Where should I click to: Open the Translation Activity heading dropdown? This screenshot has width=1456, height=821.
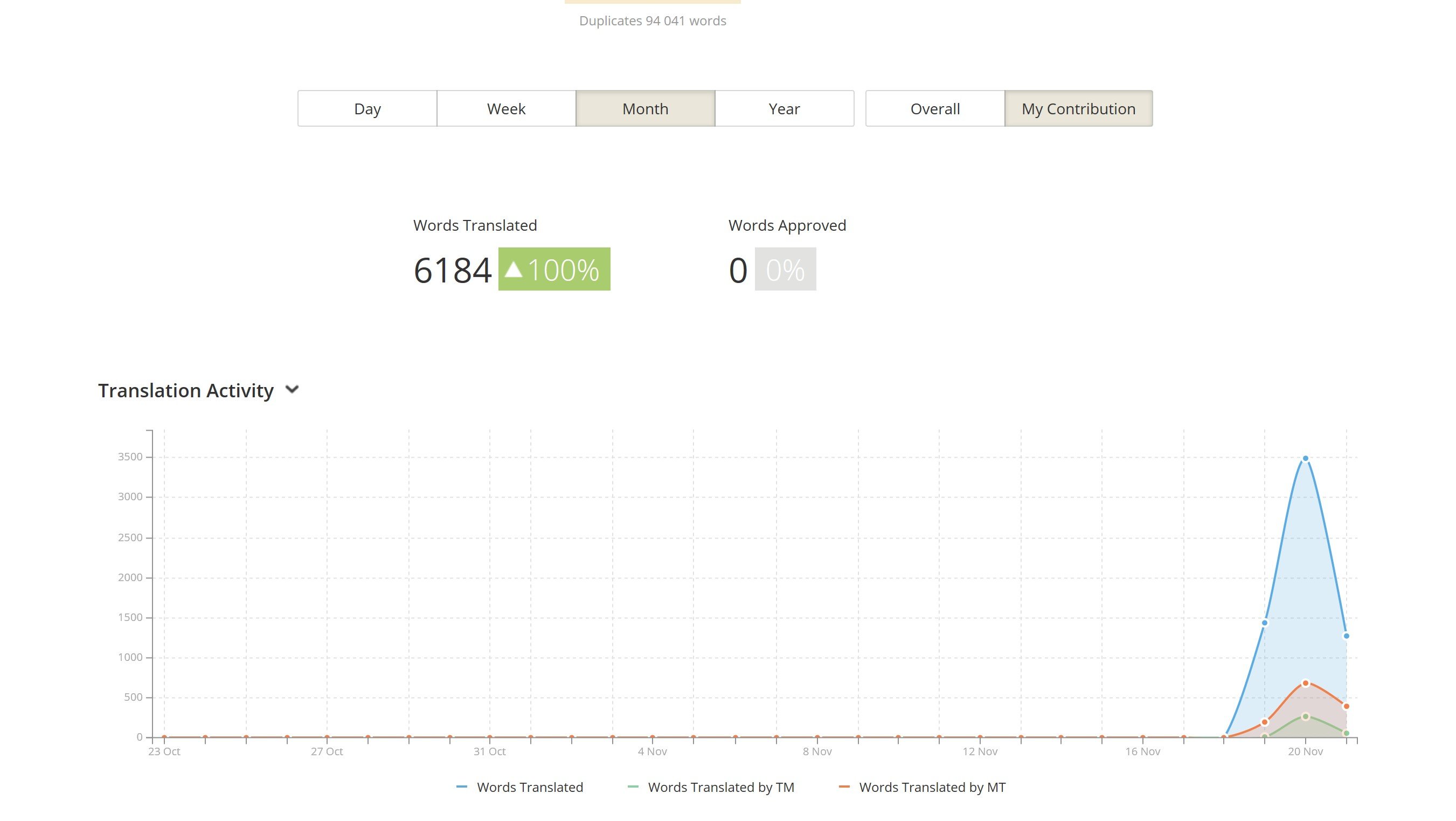point(185,391)
